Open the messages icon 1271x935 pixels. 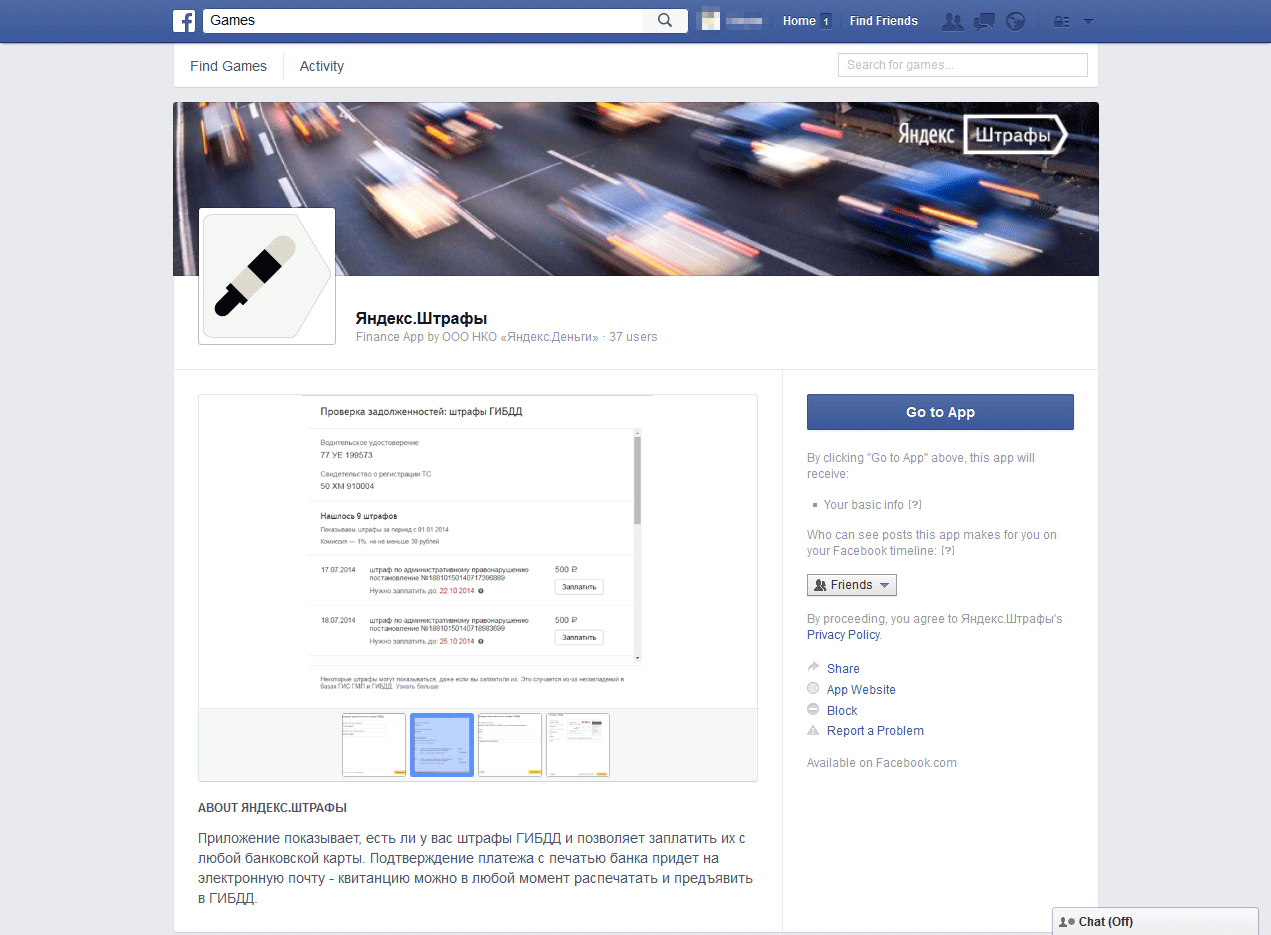(x=985, y=21)
